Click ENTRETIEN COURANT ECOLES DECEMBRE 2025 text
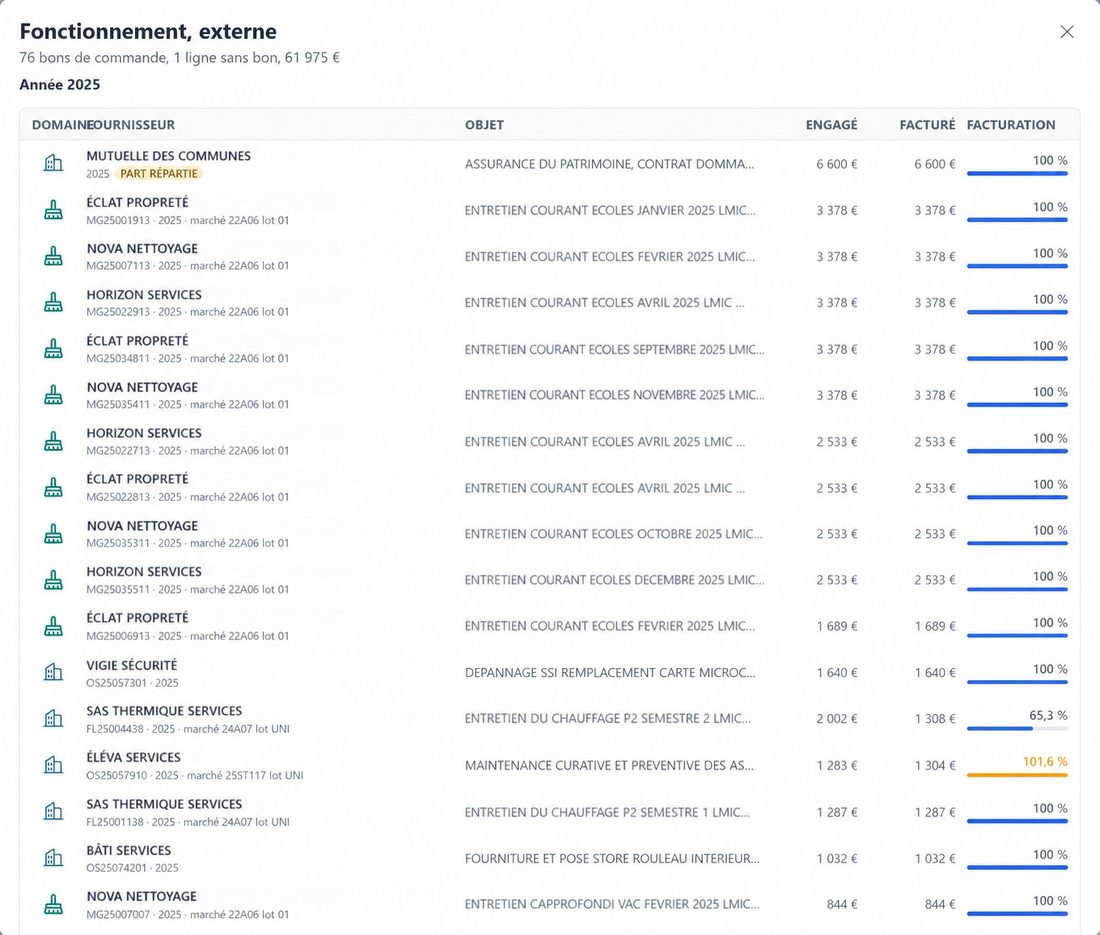 (x=615, y=580)
